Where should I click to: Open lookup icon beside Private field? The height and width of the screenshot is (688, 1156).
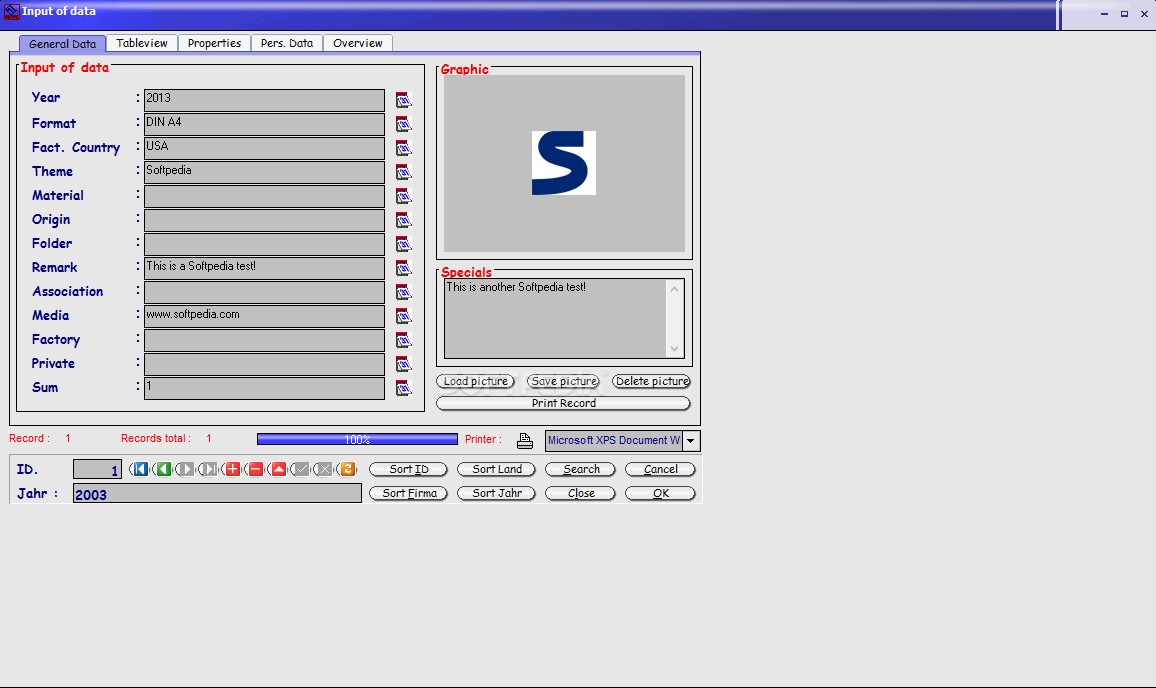tap(403, 364)
